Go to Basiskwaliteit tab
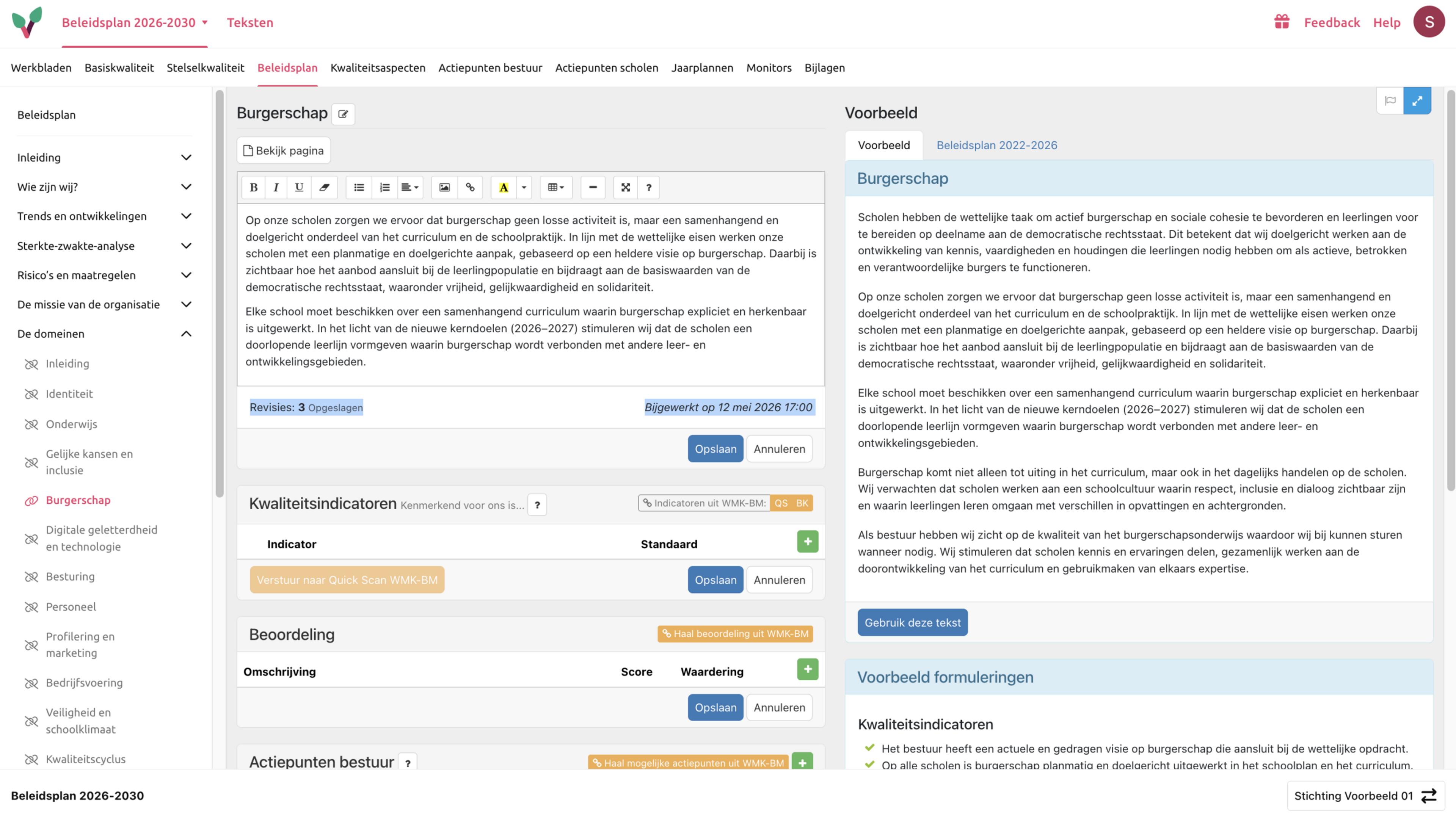Image resolution: width=1456 pixels, height=813 pixels. (119, 68)
